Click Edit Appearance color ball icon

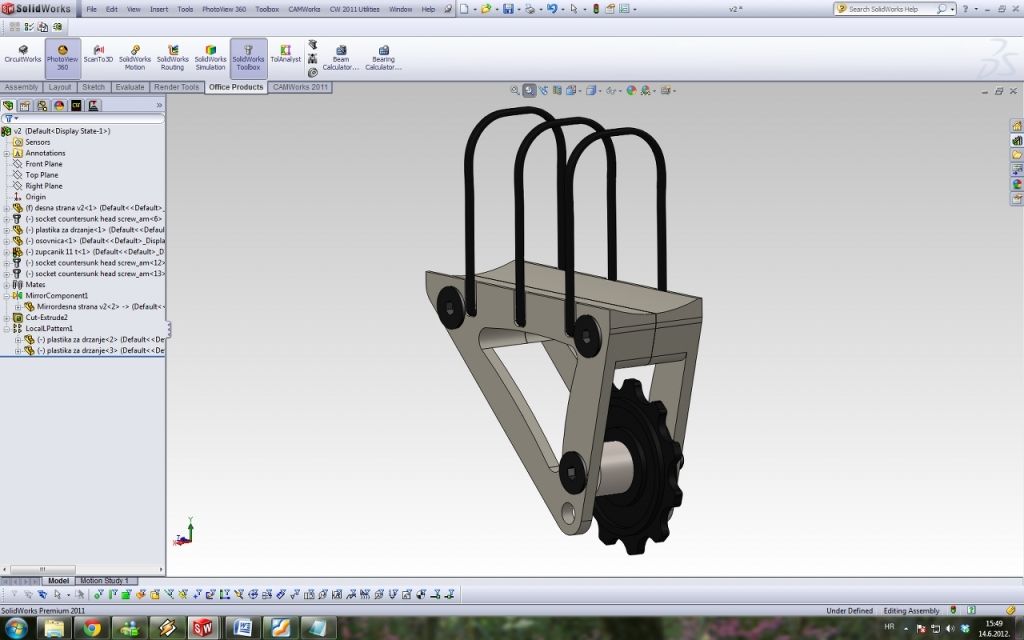631,91
